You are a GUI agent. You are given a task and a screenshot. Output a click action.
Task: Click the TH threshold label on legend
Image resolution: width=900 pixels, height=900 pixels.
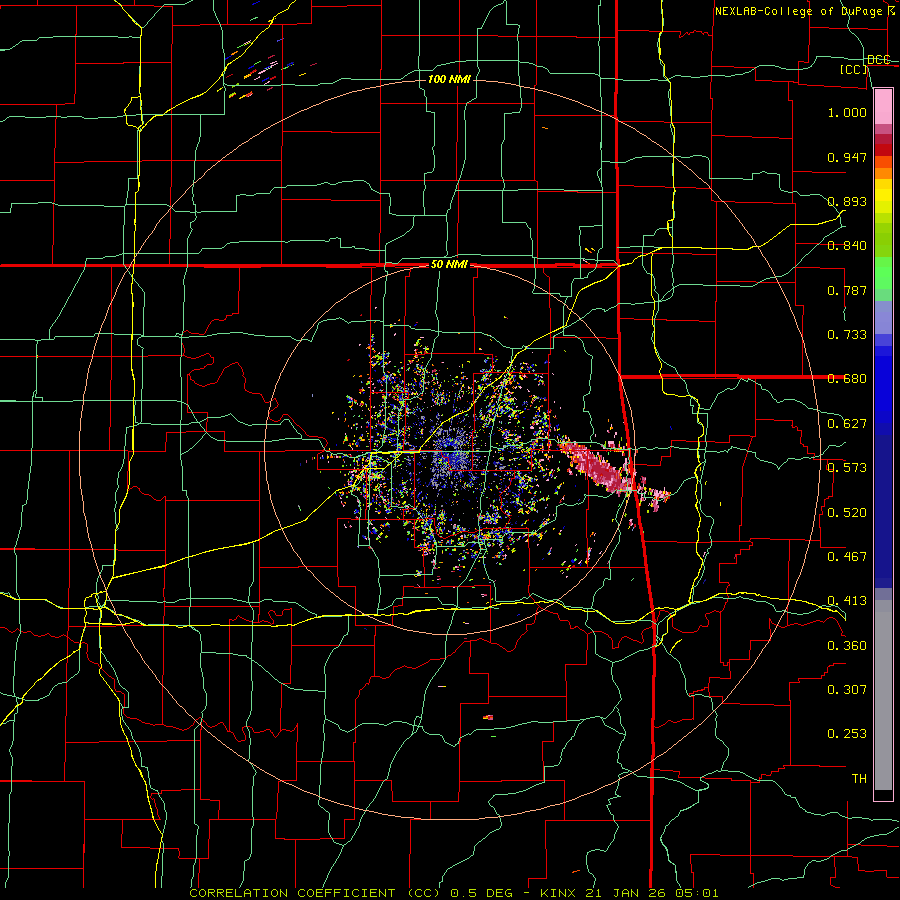pyautogui.click(x=859, y=778)
